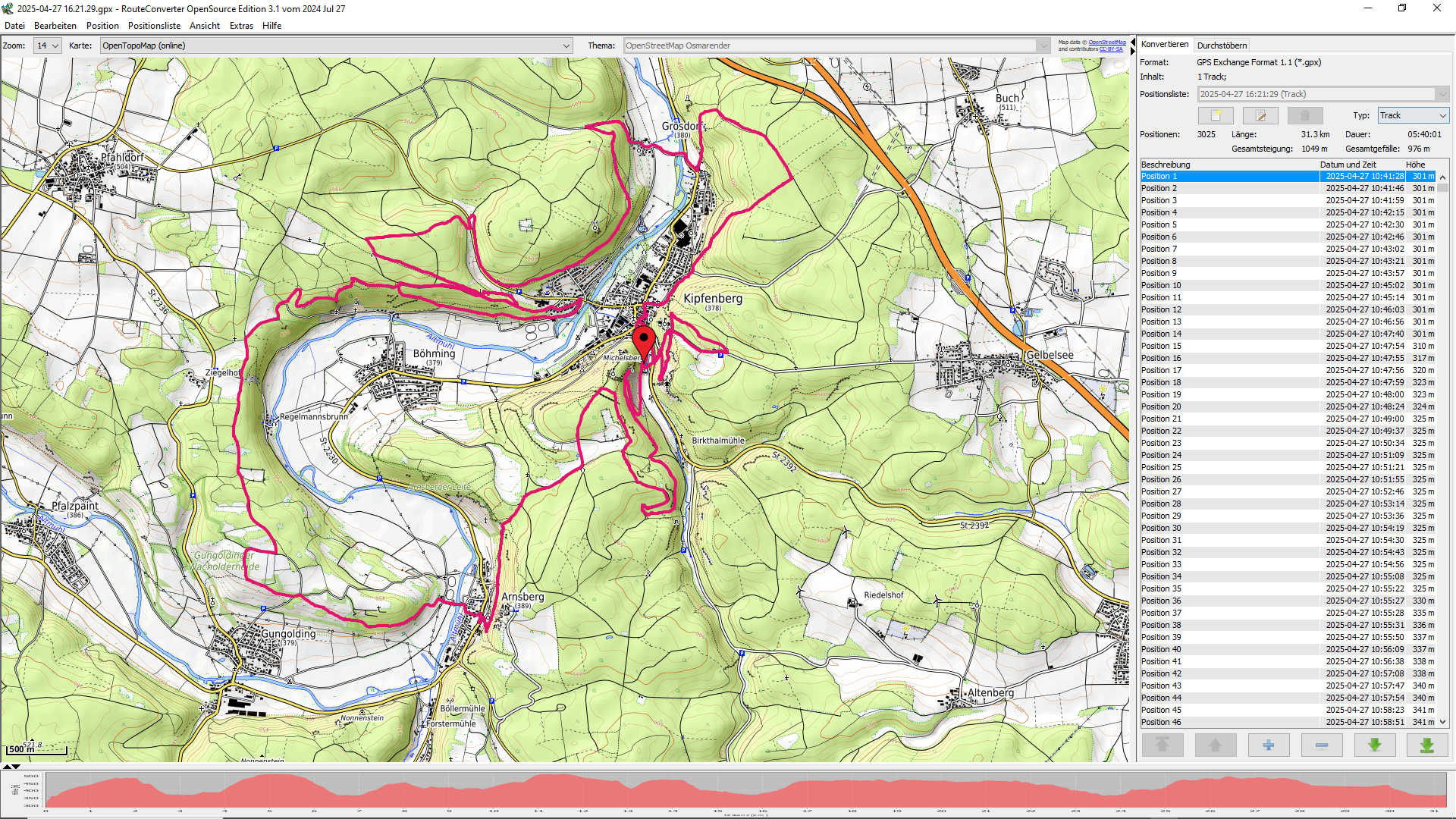Image resolution: width=1456 pixels, height=819 pixels.
Task: Open the OpenStreetMap attribution link
Action: tap(1107, 42)
